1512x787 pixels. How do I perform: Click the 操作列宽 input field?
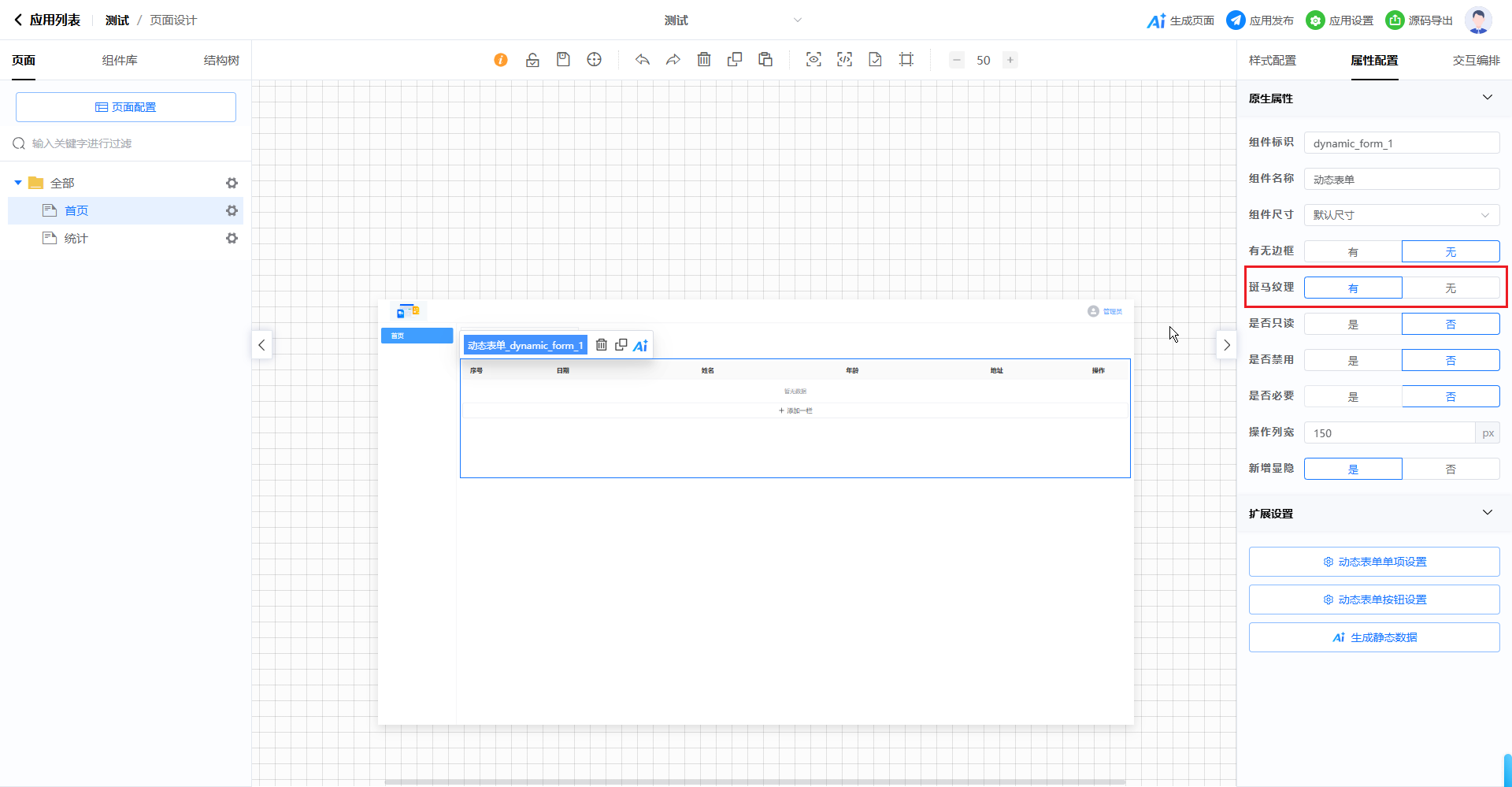(1389, 433)
